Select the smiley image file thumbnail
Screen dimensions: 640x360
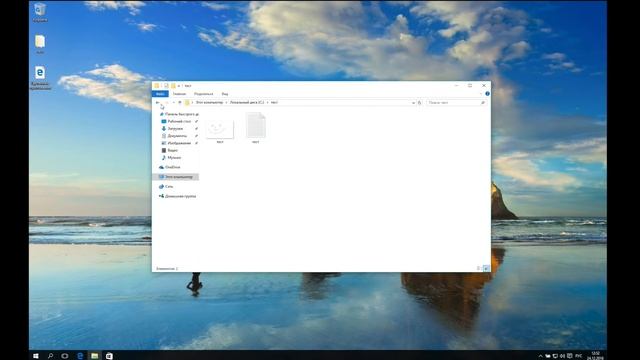220,130
